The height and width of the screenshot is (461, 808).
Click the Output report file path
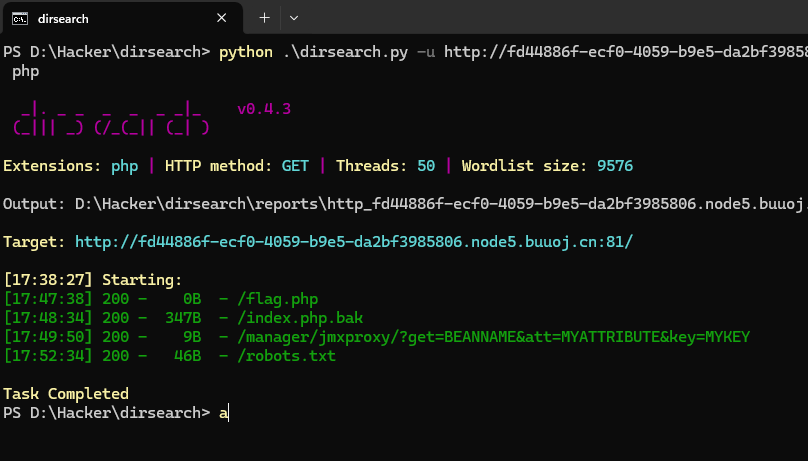[x=440, y=204]
